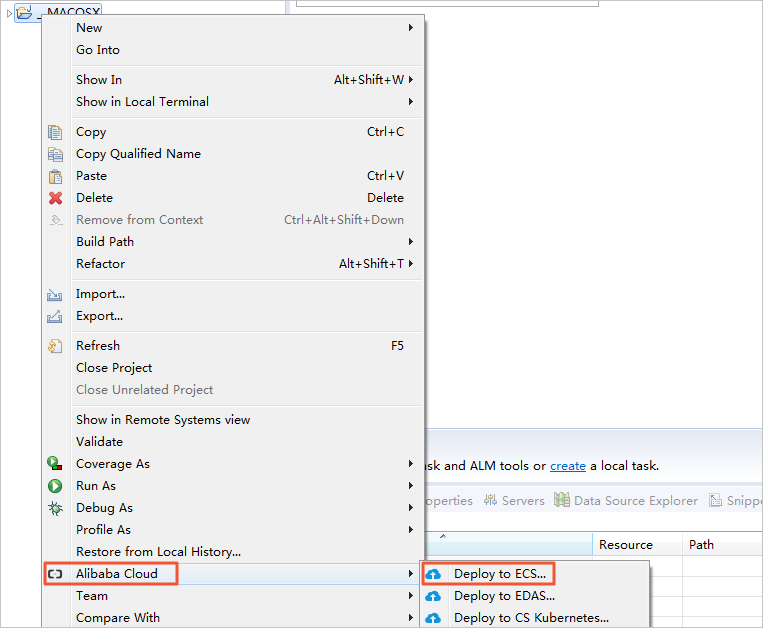Click the Refresh icon in menu
Screen dimensions: 763x628
pos(55,346)
